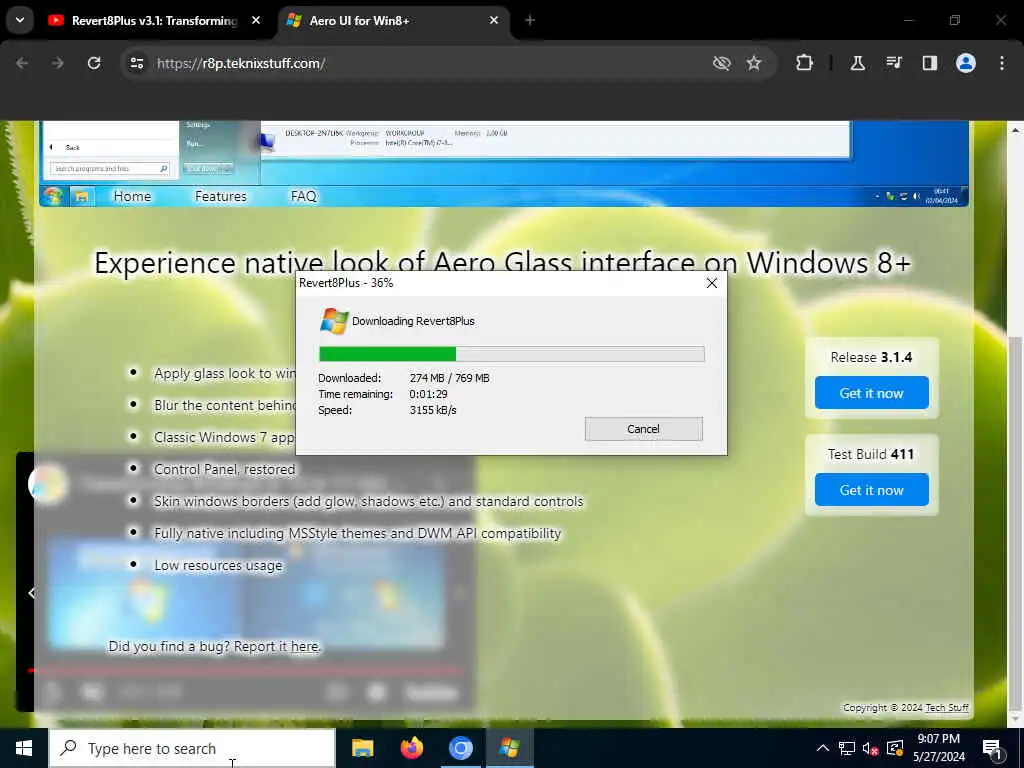Get Release 3.1.4 download
1024x768 pixels.
pyautogui.click(x=871, y=392)
